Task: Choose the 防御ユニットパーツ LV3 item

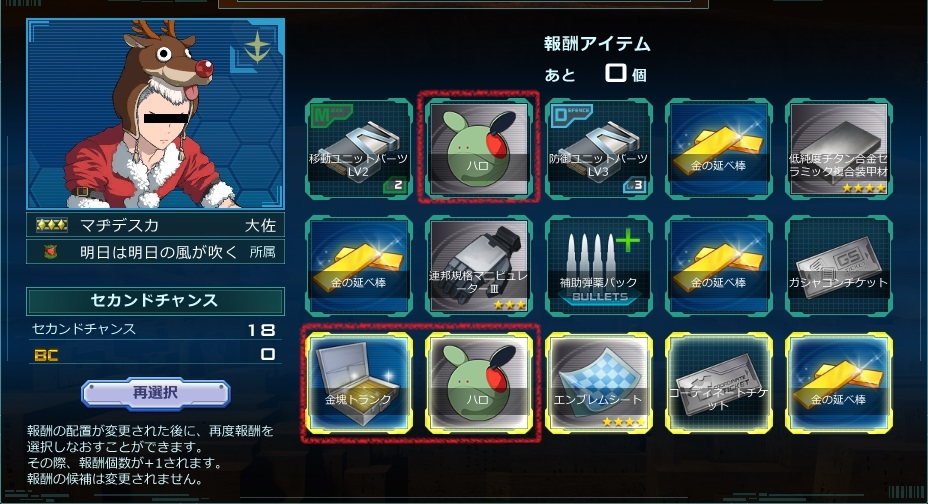Action: point(598,148)
